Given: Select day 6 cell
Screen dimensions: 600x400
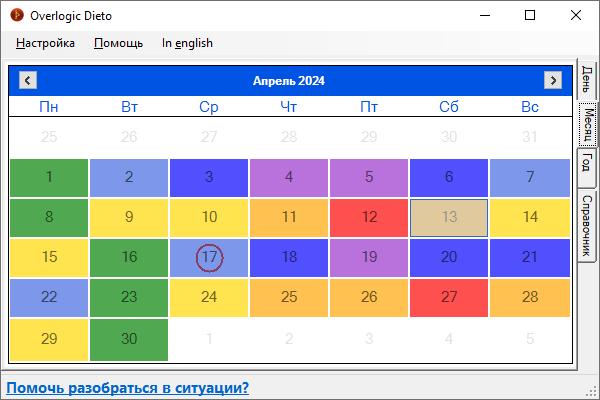Looking at the screenshot, I should pyautogui.click(x=449, y=178).
